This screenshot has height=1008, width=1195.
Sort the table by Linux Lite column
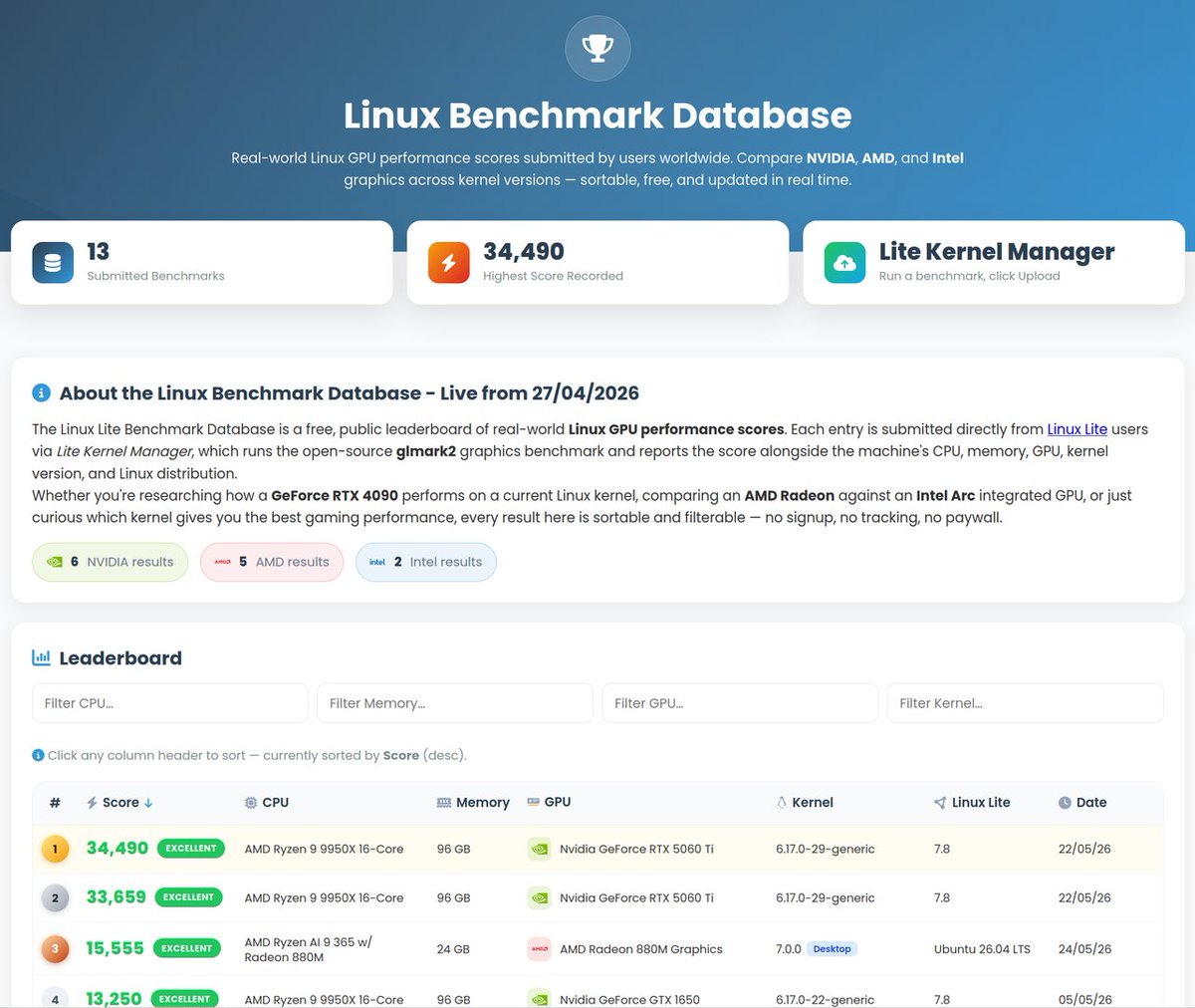pos(972,803)
